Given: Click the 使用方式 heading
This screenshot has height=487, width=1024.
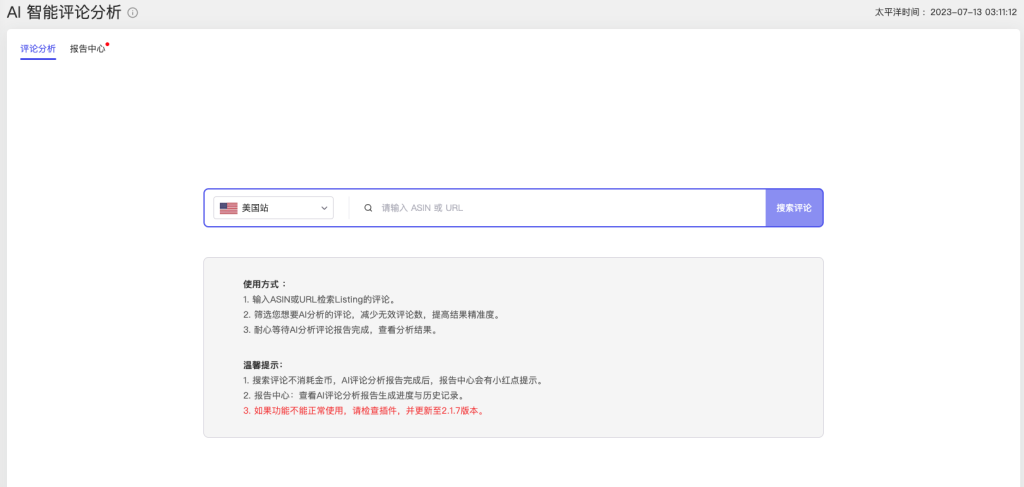Looking at the screenshot, I should pos(264,285).
